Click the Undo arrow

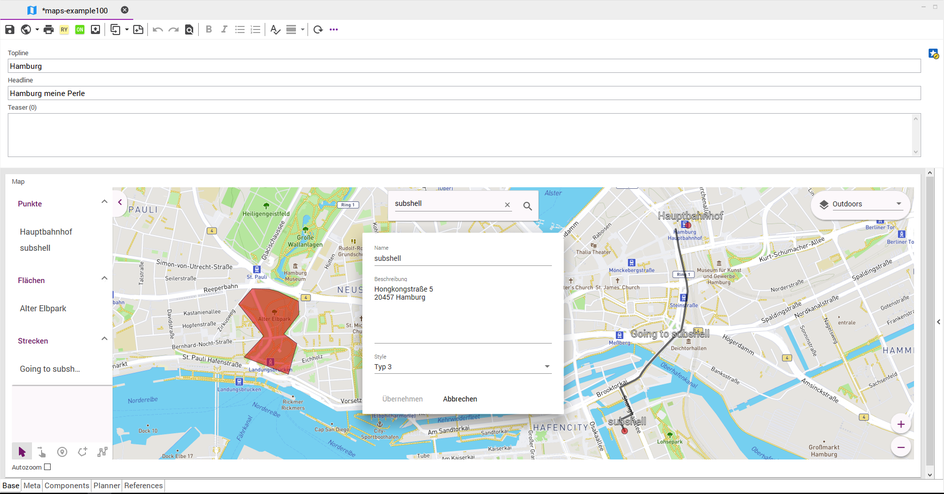click(158, 29)
